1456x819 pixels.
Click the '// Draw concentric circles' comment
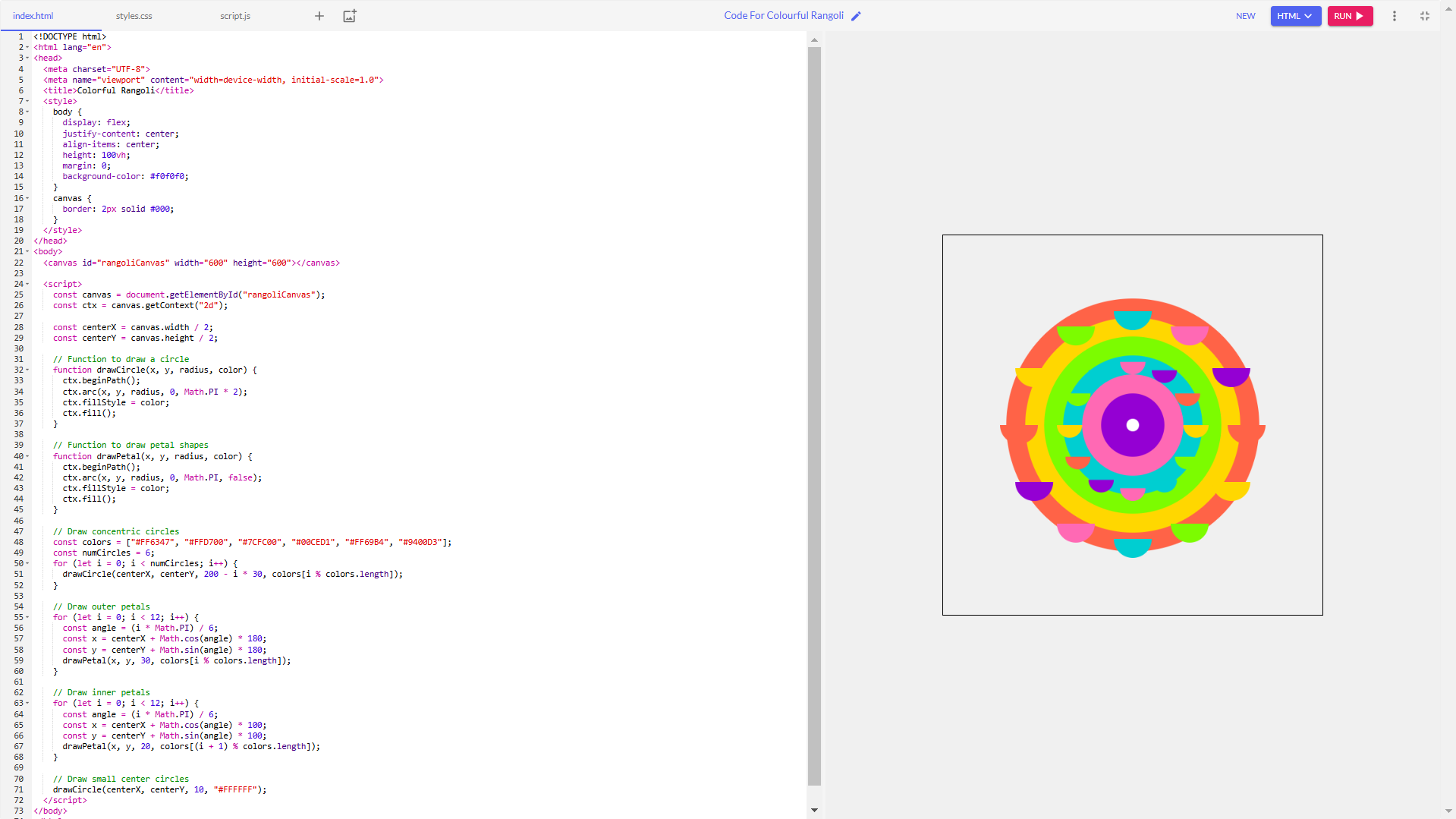116,531
